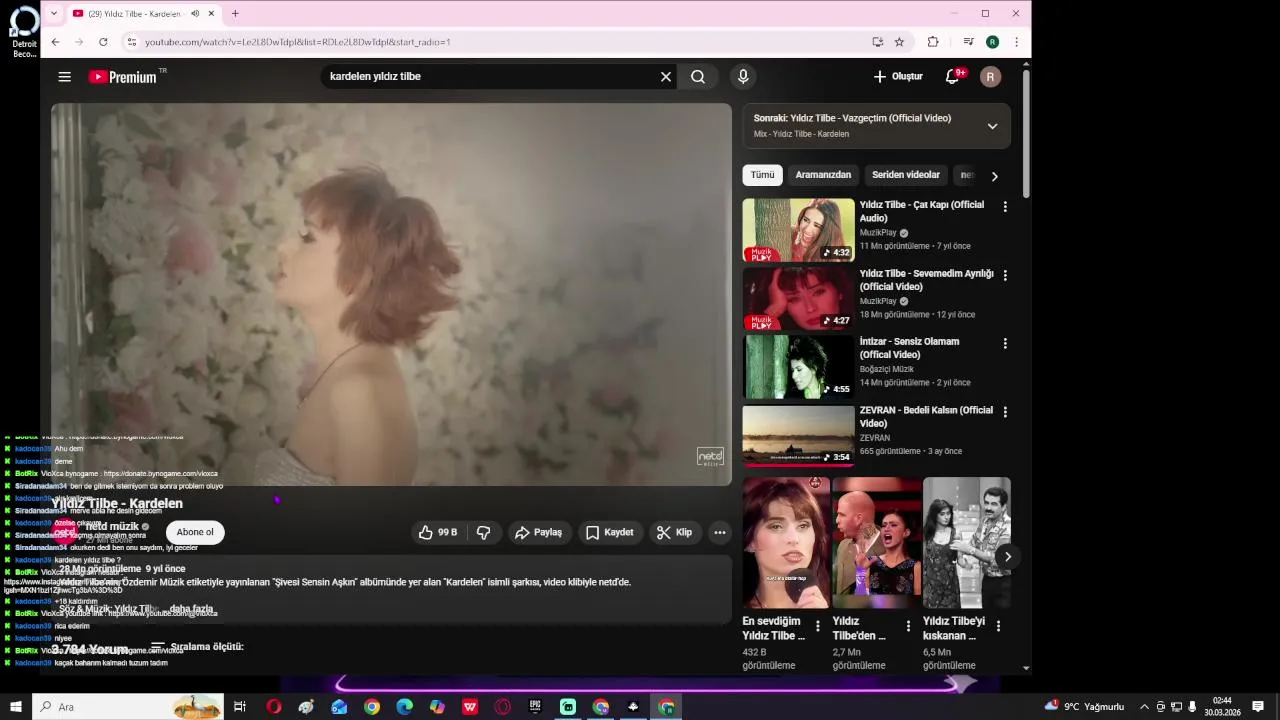Open Yıldız Tilbe - Çat Kapı title link
The width and height of the screenshot is (1280, 720).
(x=922, y=211)
